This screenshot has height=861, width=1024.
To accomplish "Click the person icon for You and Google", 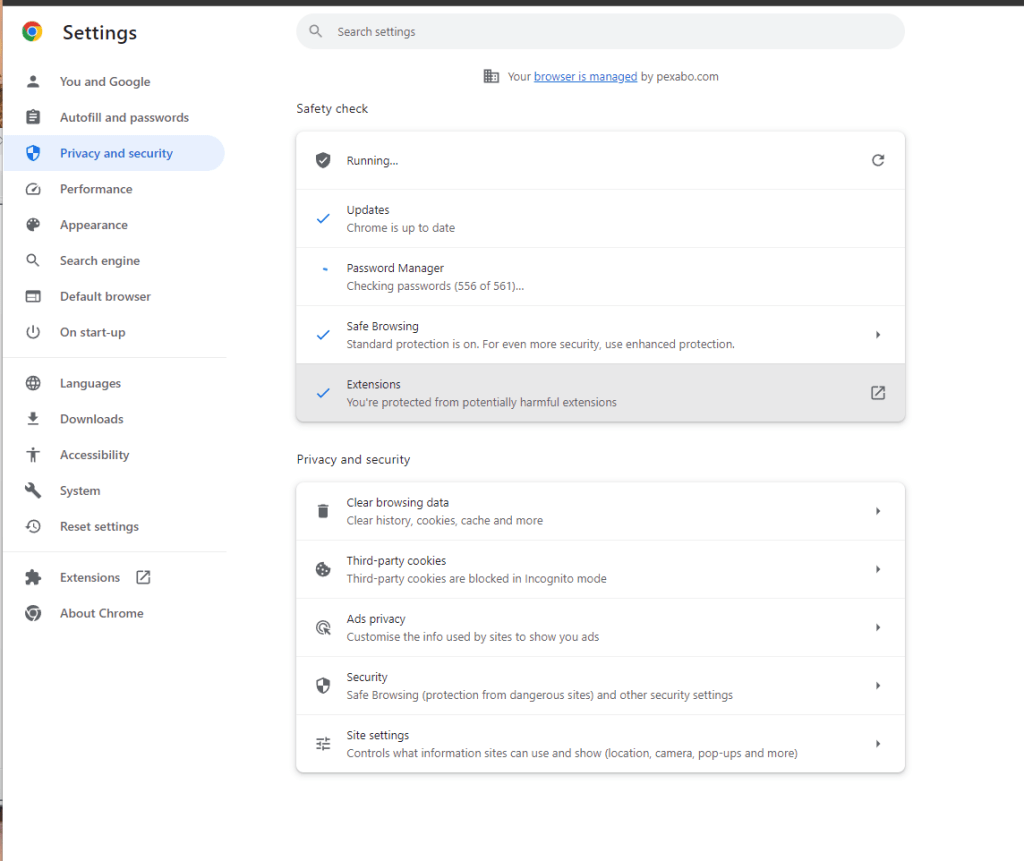I will tap(33, 82).
